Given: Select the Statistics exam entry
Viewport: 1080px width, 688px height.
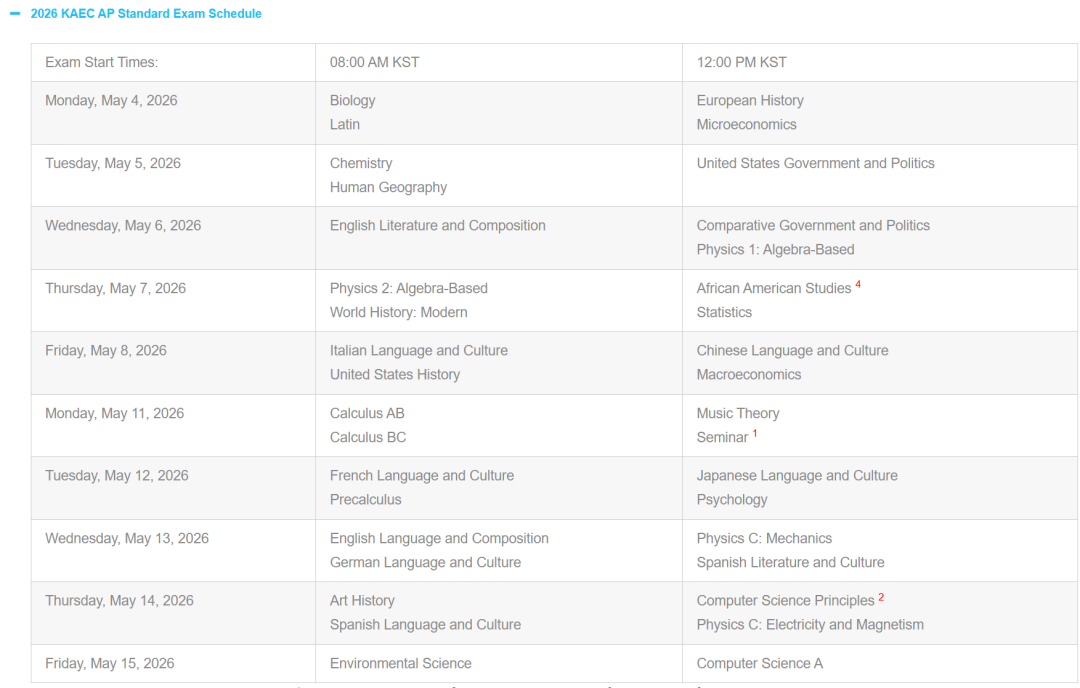Looking at the screenshot, I should pos(724,312).
